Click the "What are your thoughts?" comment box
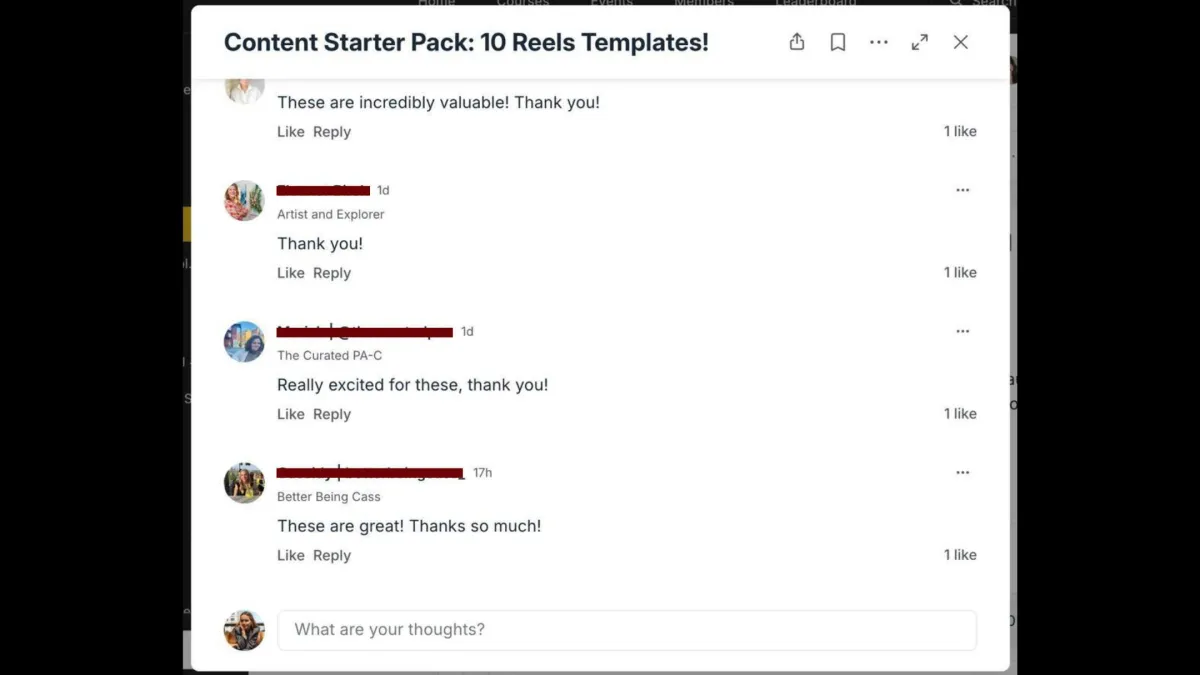Image resolution: width=1200 pixels, height=675 pixels. coord(626,630)
